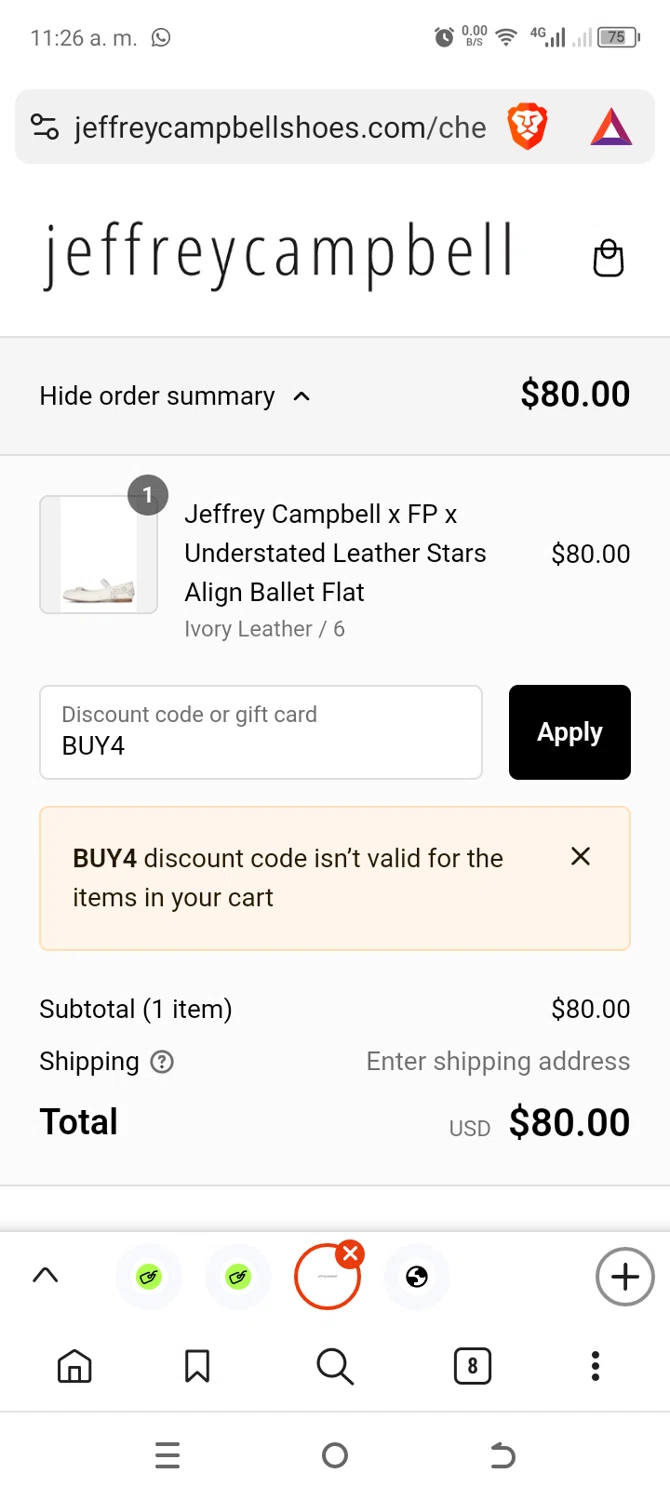The width and height of the screenshot is (670, 1500).
Task: Open tab switcher showing 8 tabs
Action: pyautogui.click(x=472, y=1366)
